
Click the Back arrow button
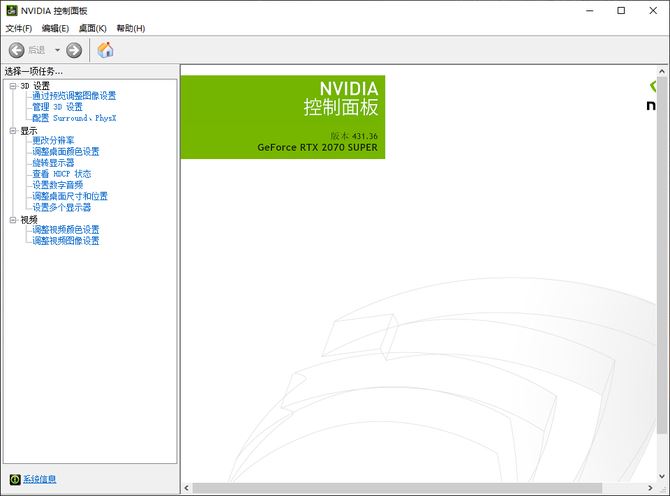[x=16, y=50]
